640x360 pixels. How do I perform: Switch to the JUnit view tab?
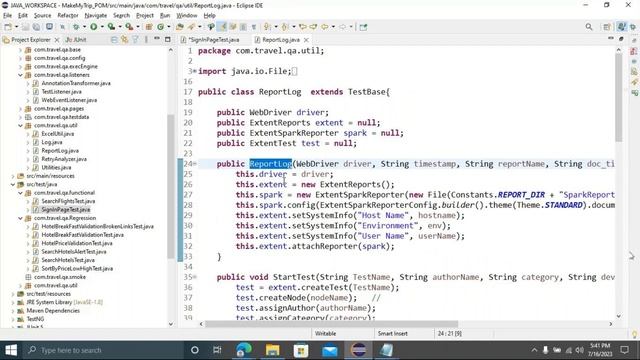(x=76, y=40)
